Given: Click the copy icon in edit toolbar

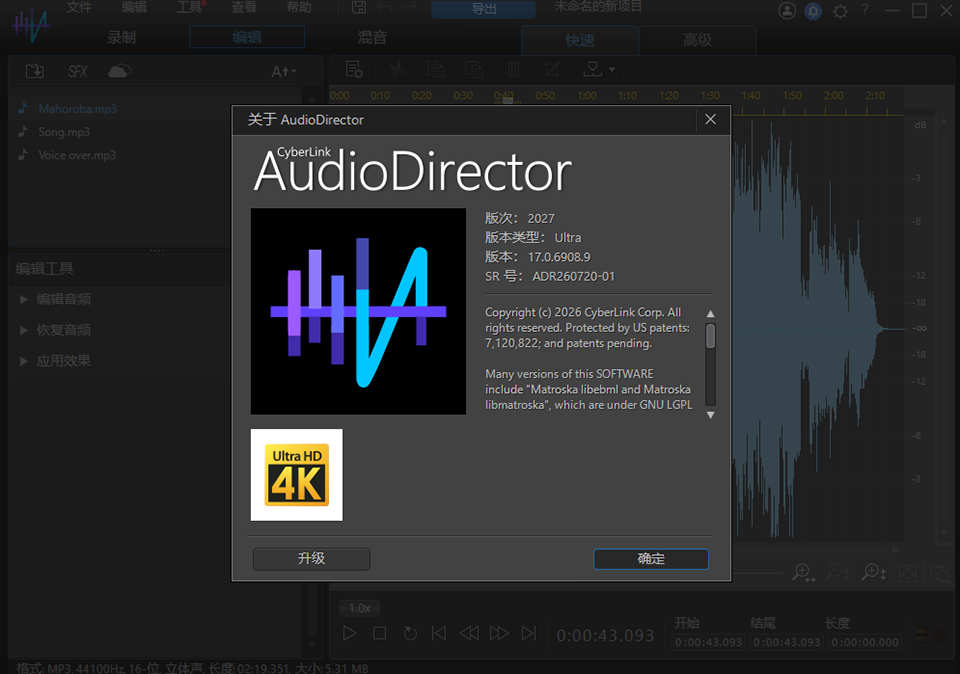Looking at the screenshot, I should (x=435, y=70).
